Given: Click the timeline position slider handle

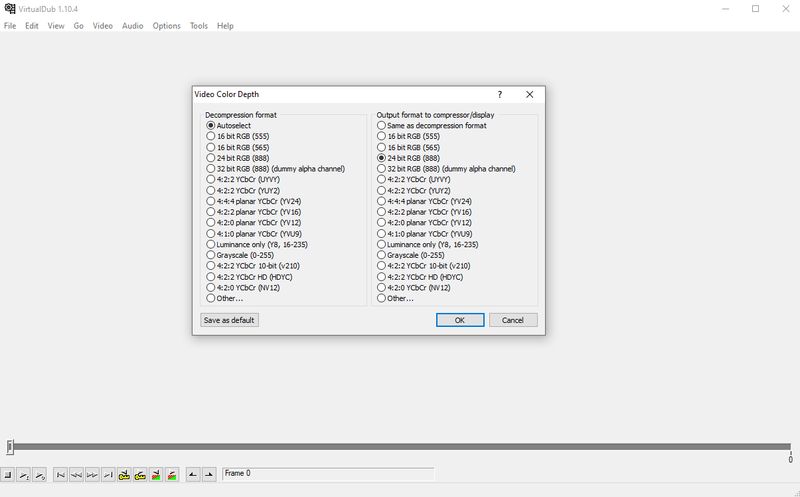Looking at the screenshot, I should [10, 447].
